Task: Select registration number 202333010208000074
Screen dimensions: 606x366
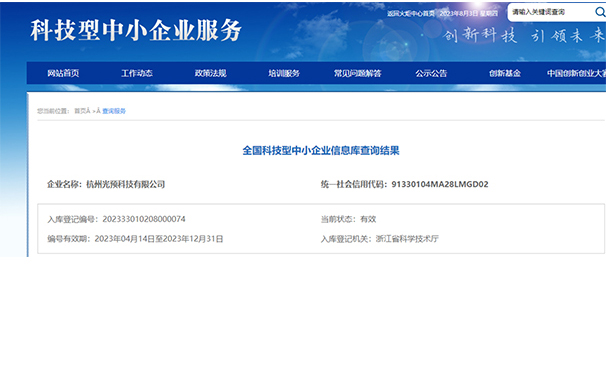Action: click(144, 219)
